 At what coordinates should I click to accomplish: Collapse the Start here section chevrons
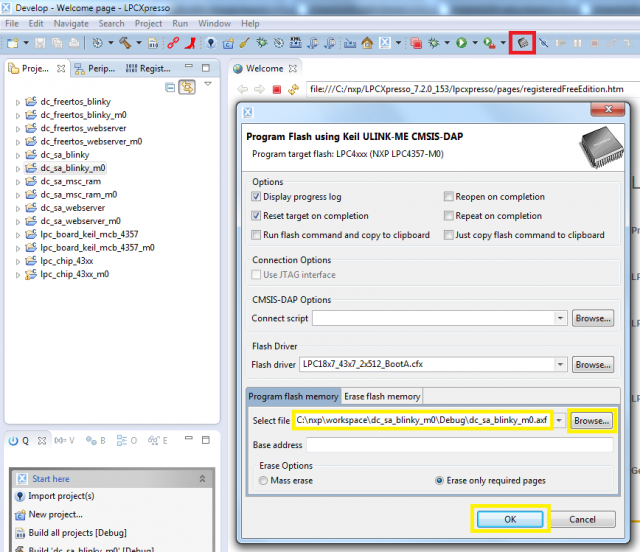(202, 479)
